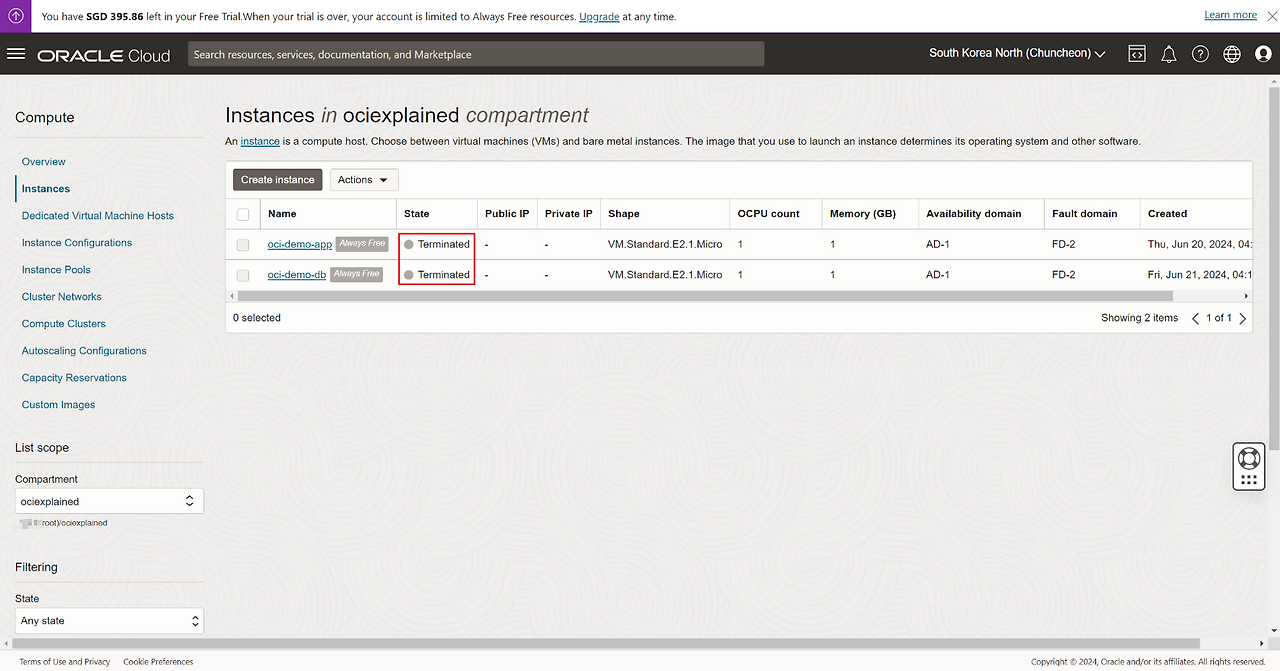Open the oci-demo-app instance link
The image size is (1280, 671).
[300, 244]
